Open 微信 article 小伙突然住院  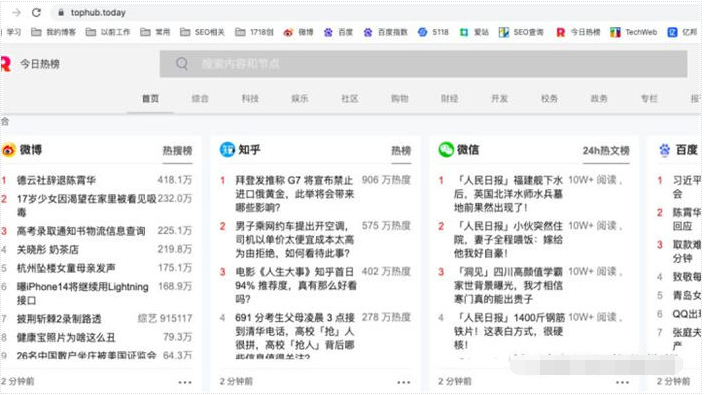coord(508,240)
